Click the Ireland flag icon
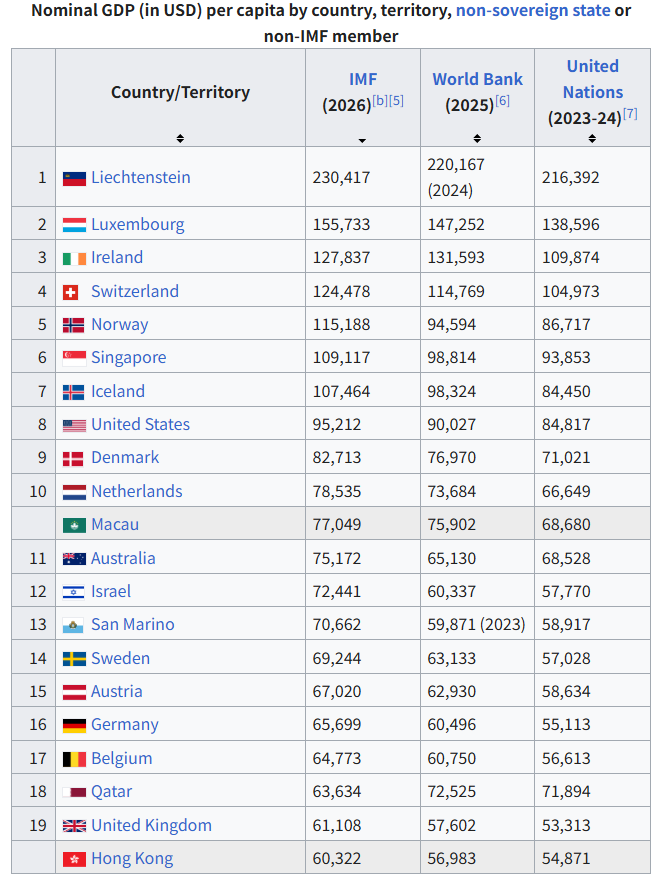Image resolution: width=660 pixels, height=874 pixels. coord(74,259)
